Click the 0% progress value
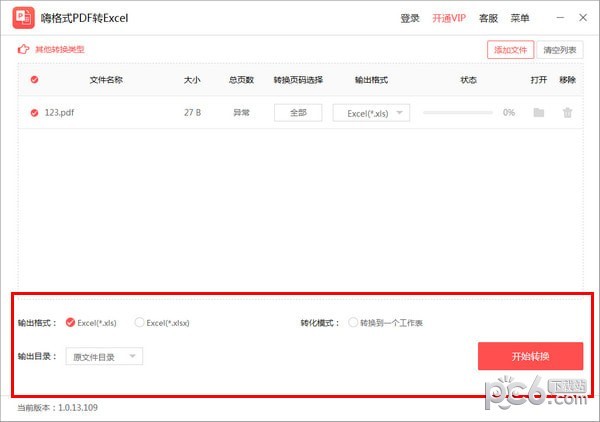Viewport: 600px width, 422px height. 509,112
